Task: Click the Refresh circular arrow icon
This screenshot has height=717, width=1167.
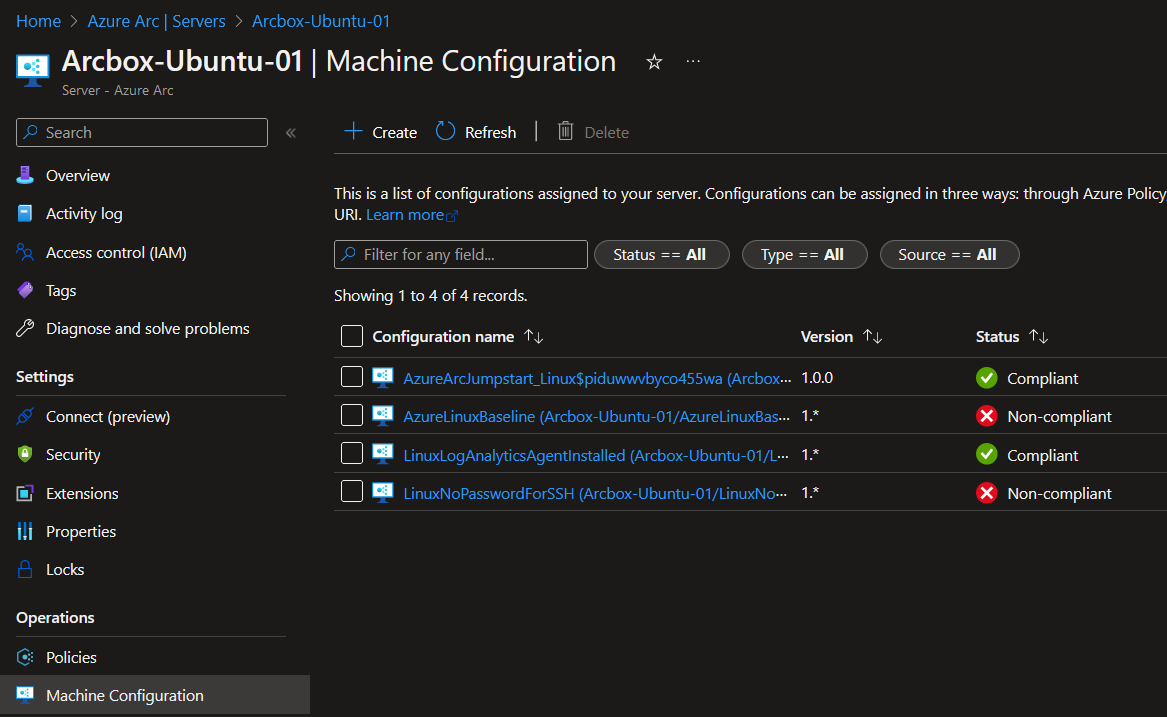Action: pos(445,131)
